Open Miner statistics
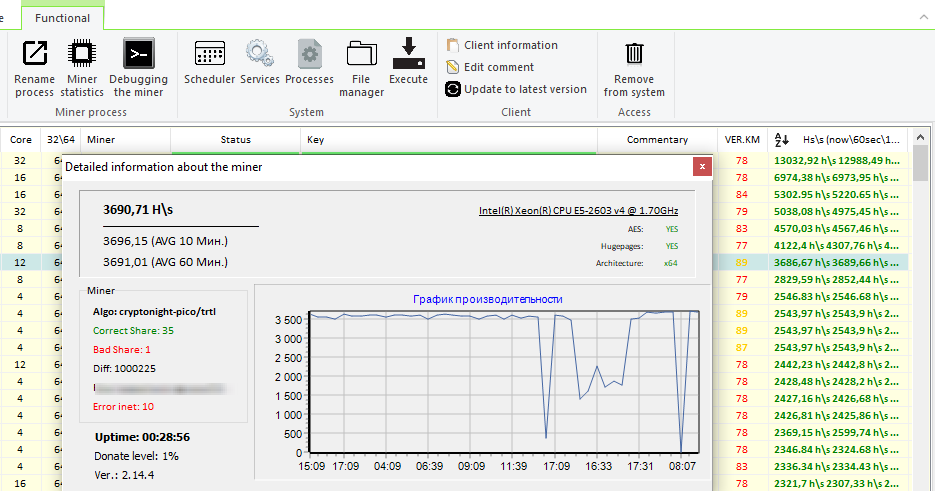The image size is (935, 491). tap(82, 67)
